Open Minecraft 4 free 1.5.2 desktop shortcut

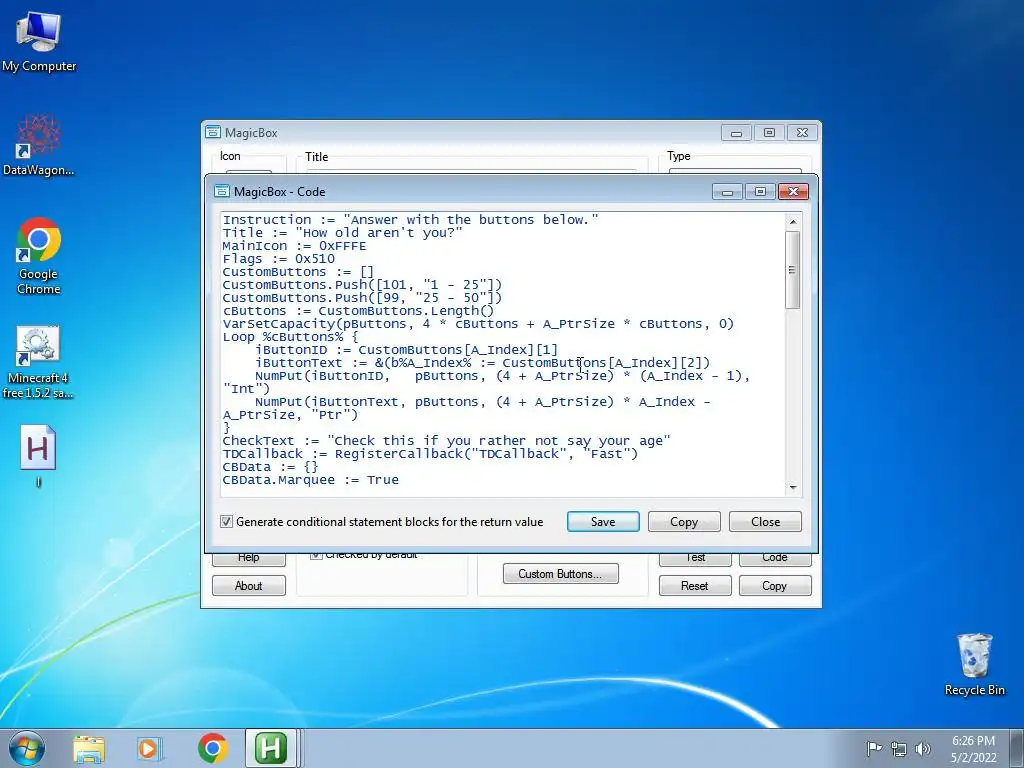click(x=39, y=362)
